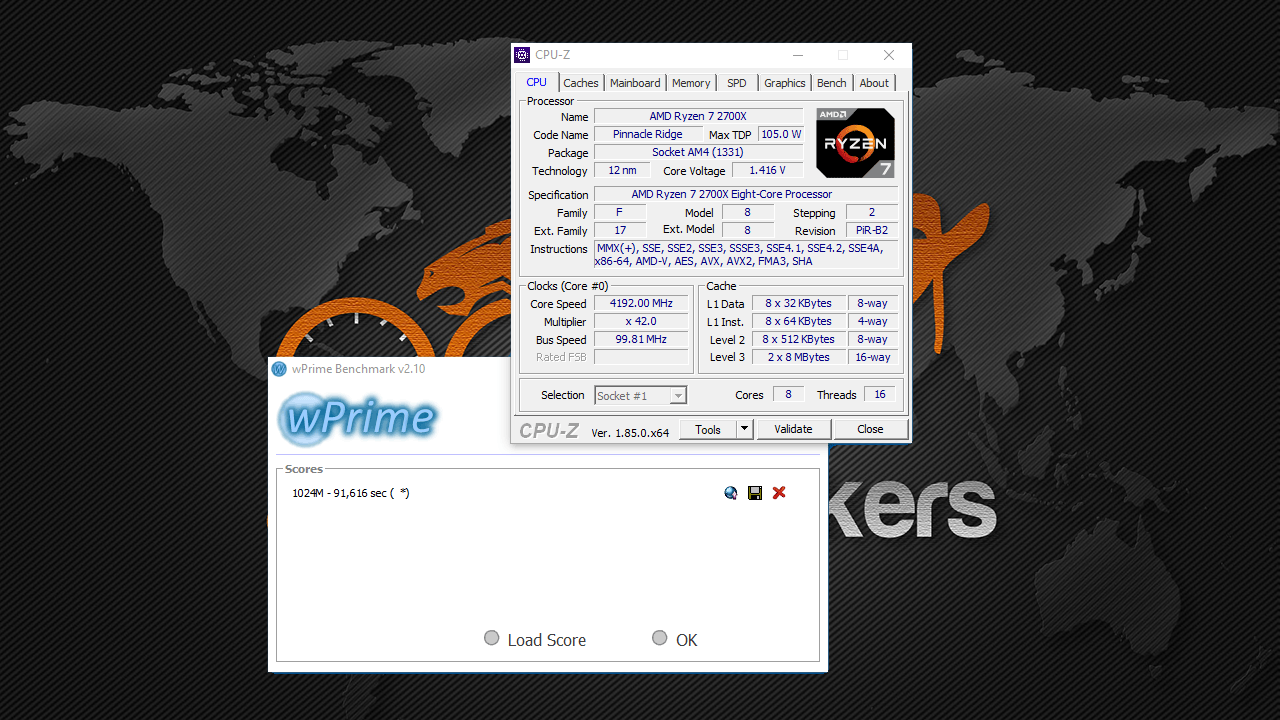Submit the wPrime score online via globe icon

tap(731, 493)
